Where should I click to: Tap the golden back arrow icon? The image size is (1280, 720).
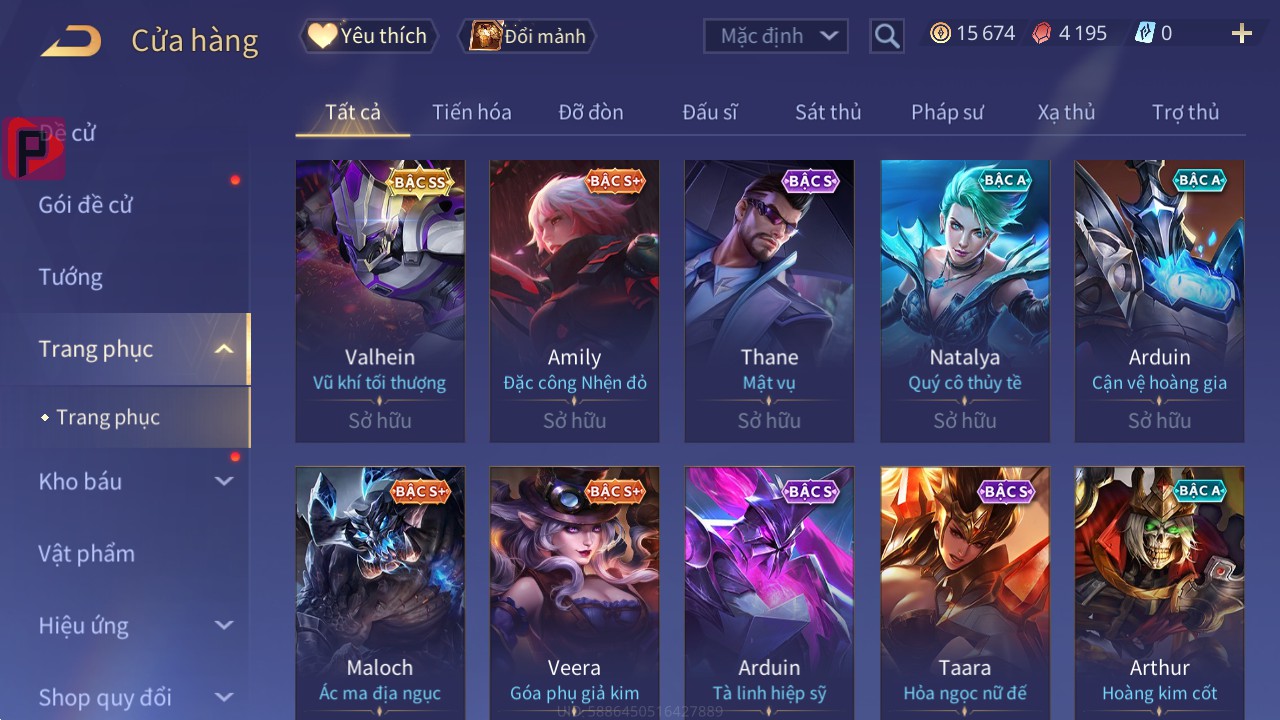71,42
